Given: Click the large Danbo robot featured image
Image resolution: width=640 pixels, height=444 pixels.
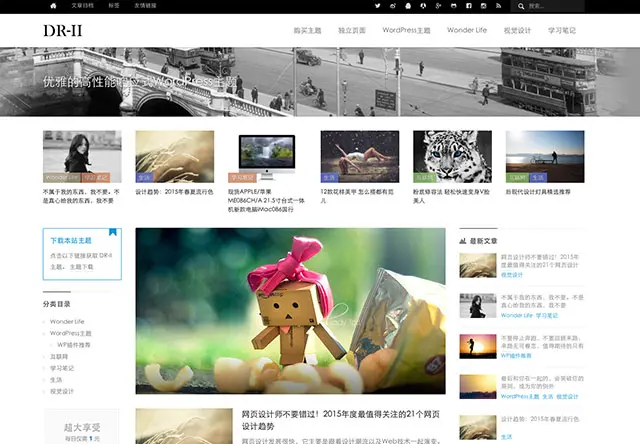Looking at the screenshot, I should coord(290,311).
